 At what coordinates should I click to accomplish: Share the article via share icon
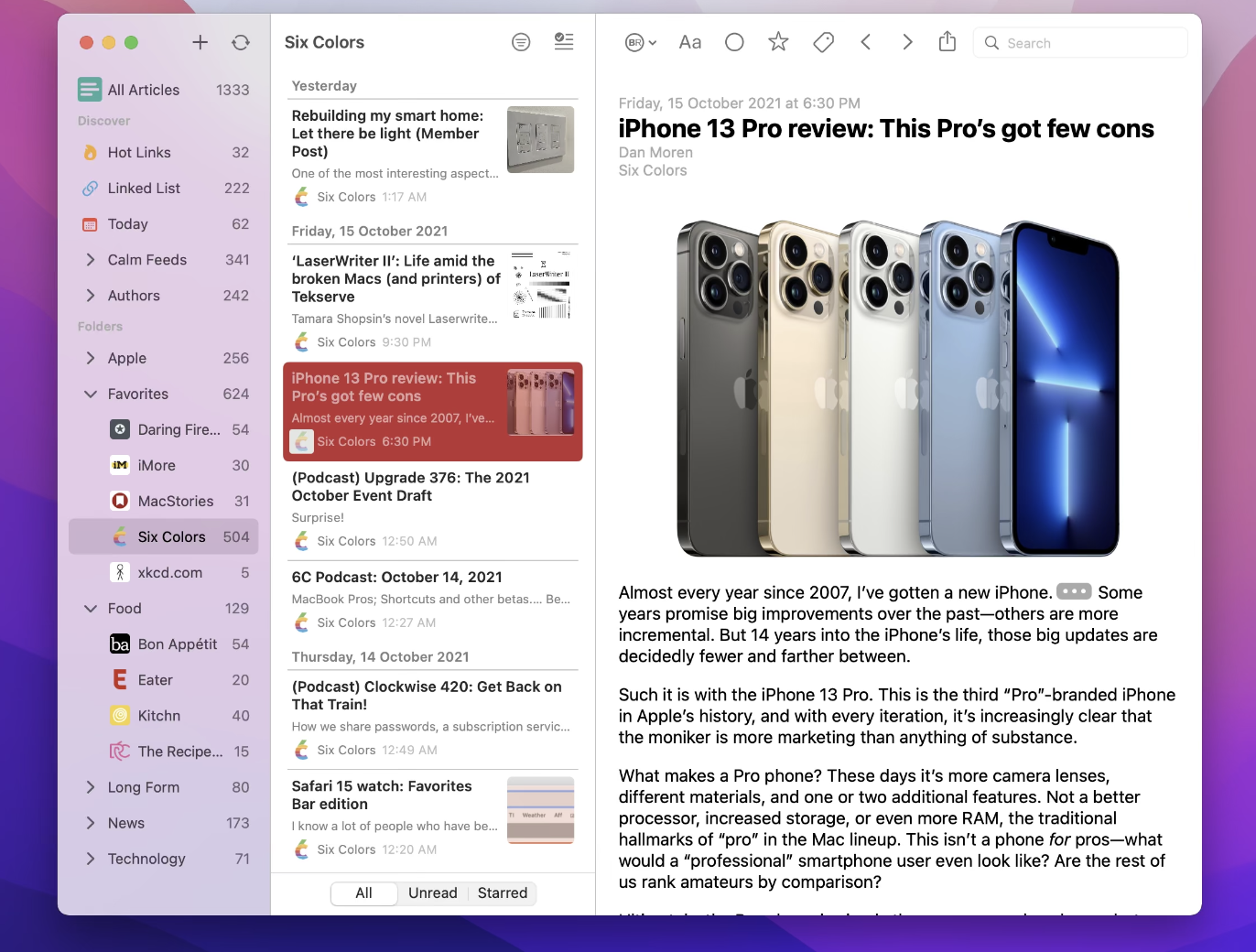pos(947,41)
